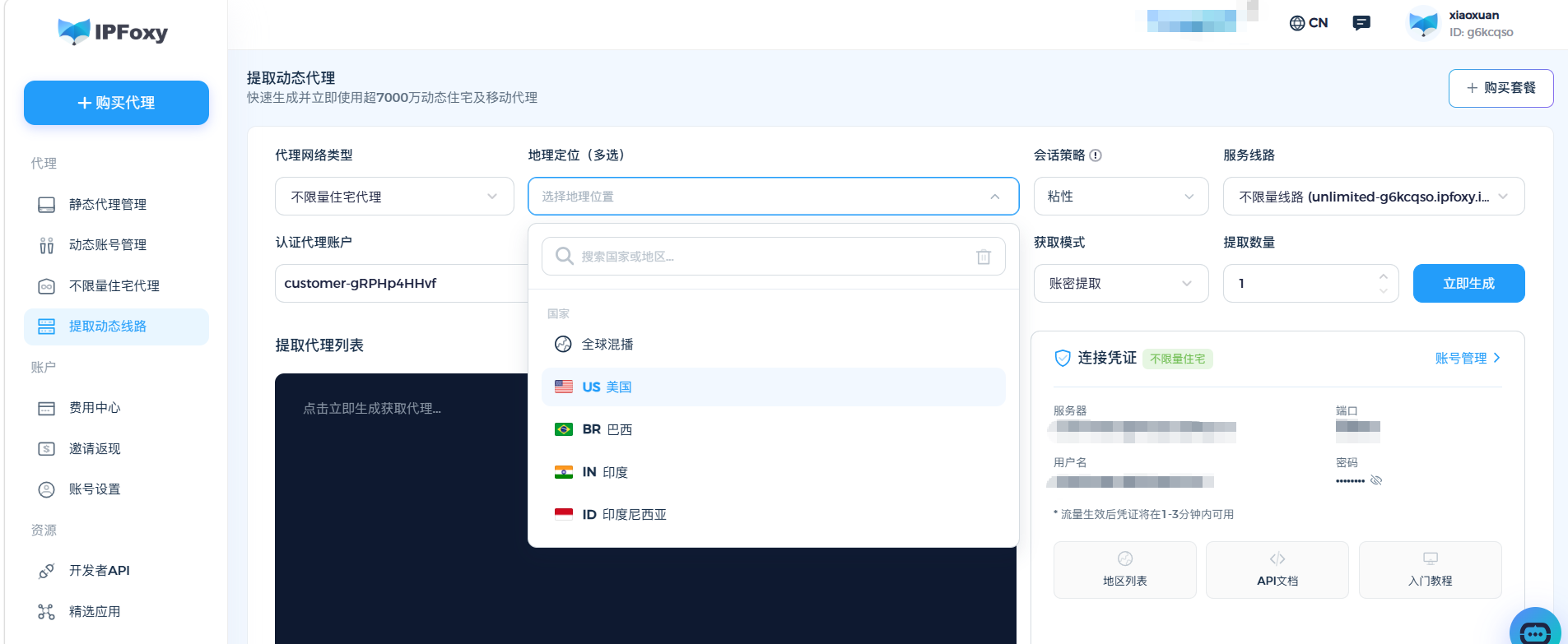1568x644 pixels.
Task: Collapse the 选择地理位置 dropdown
Action: coord(773,197)
